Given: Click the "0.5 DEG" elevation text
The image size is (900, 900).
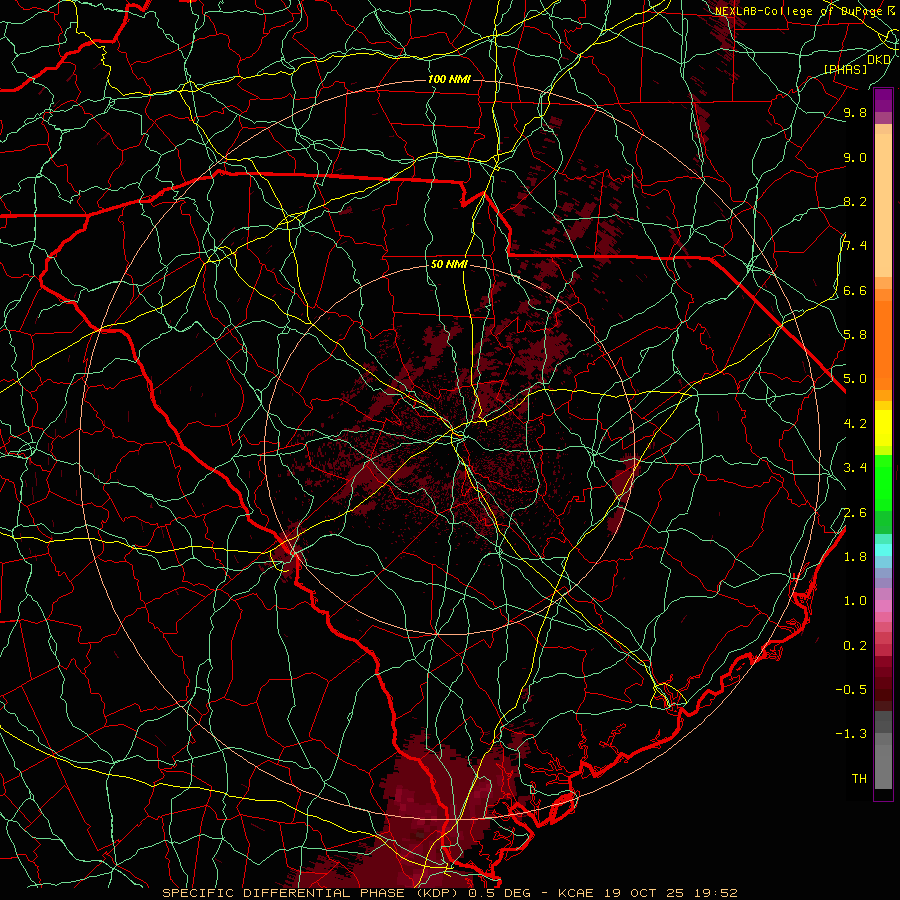Looking at the screenshot, I should pyautogui.click(x=499, y=893).
